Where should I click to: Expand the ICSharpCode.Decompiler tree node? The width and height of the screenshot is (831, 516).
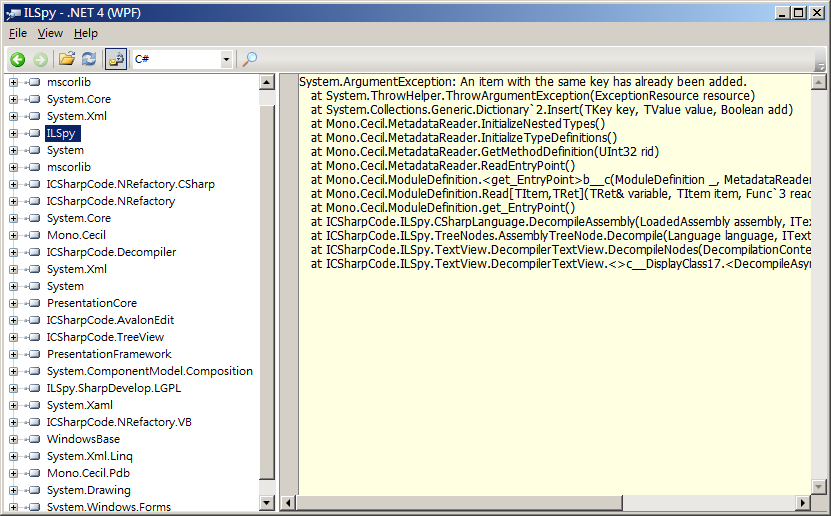click(14, 252)
